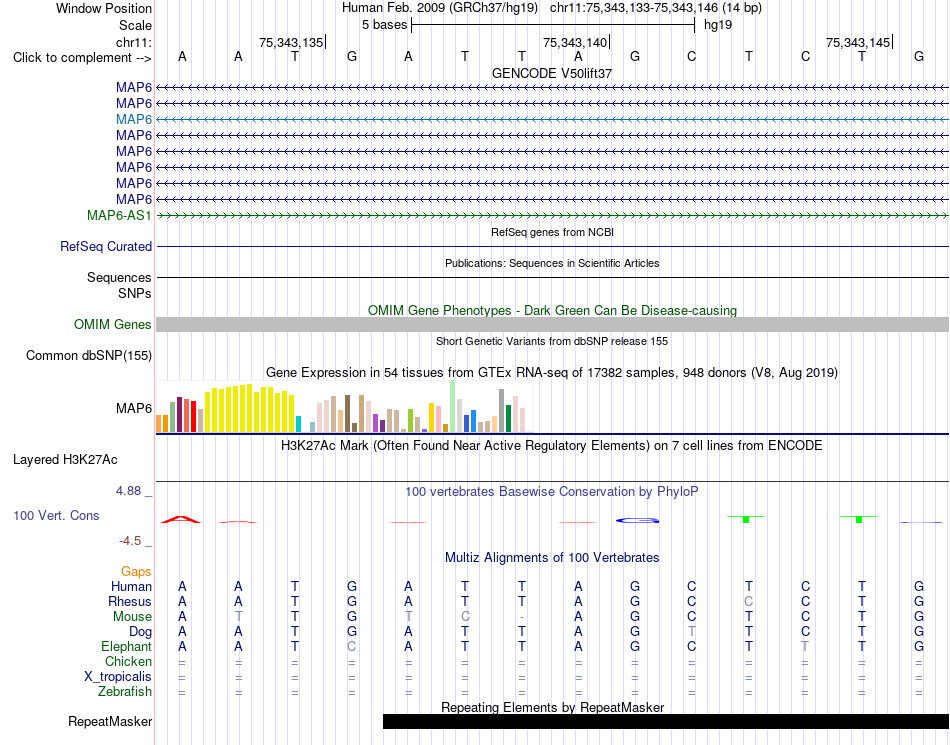This screenshot has width=950, height=745.
Task: Click the hg19 label beside the scale bar
Action: tap(718, 25)
